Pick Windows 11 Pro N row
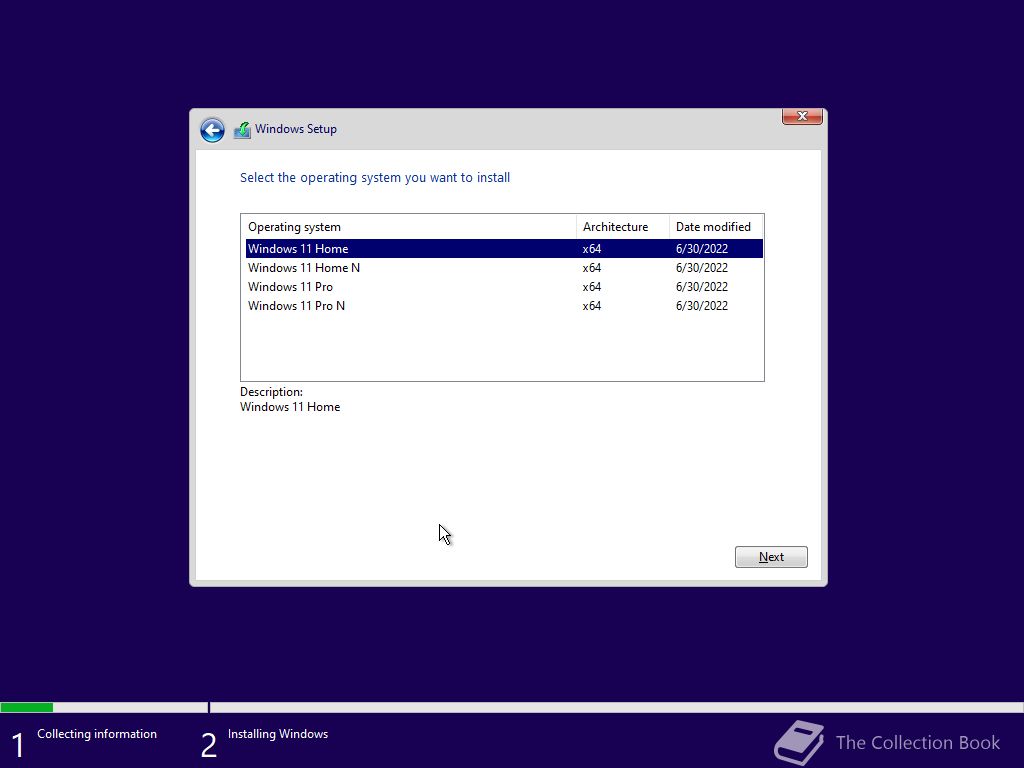The height and width of the screenshot is (768, 1024). [504, 306]
